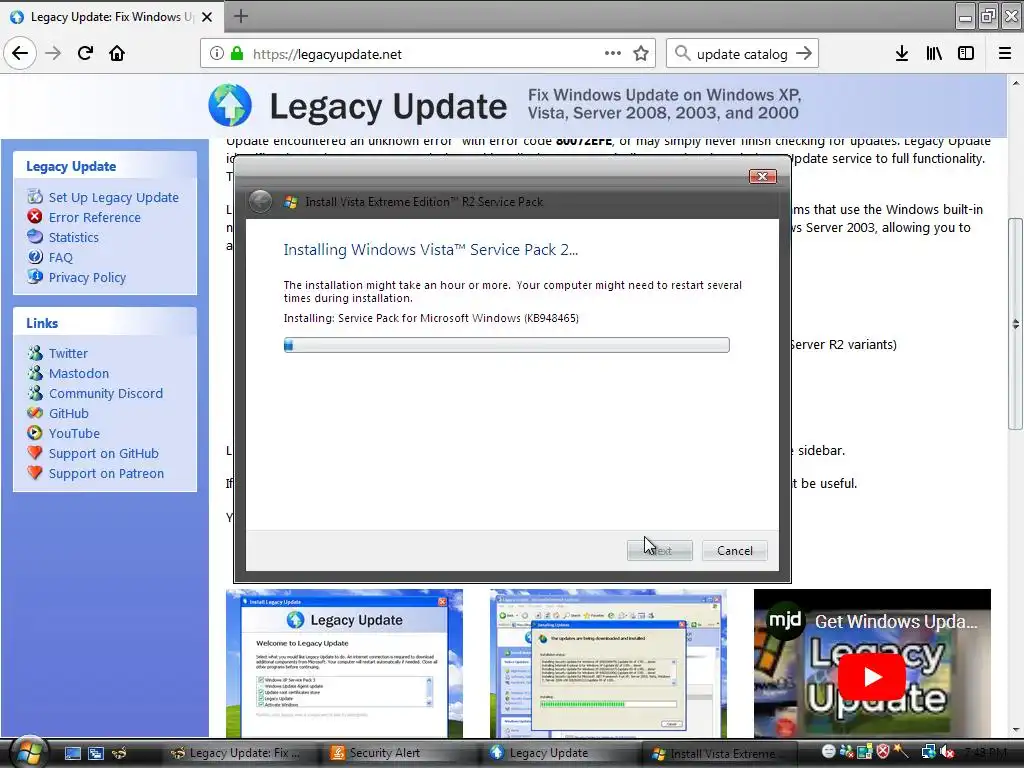Click the Windows Start orb
Viewport: 1024px width, 768px height.
tap(28, 752)
